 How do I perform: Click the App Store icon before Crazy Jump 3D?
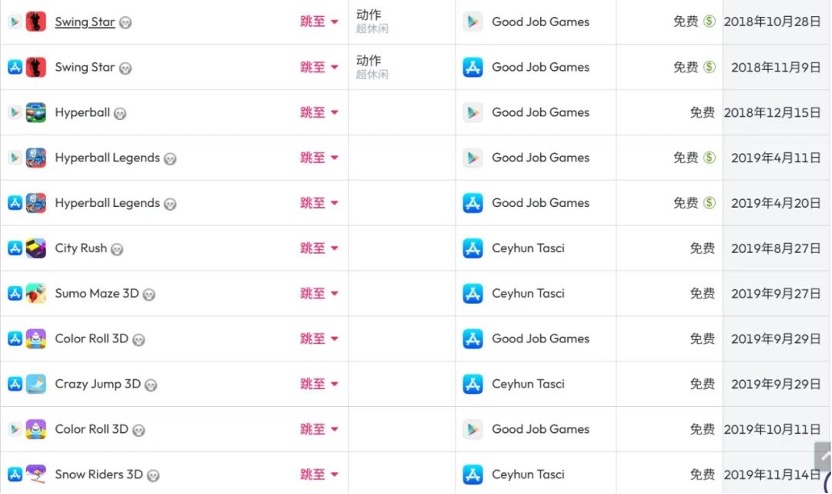coord(15,384)
